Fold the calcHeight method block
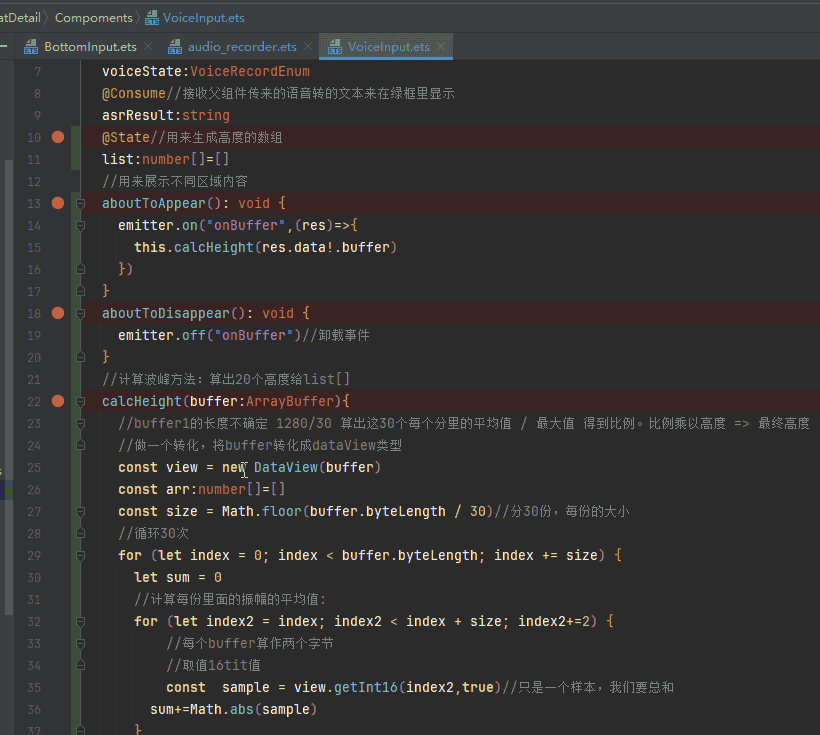 point(80,401)
